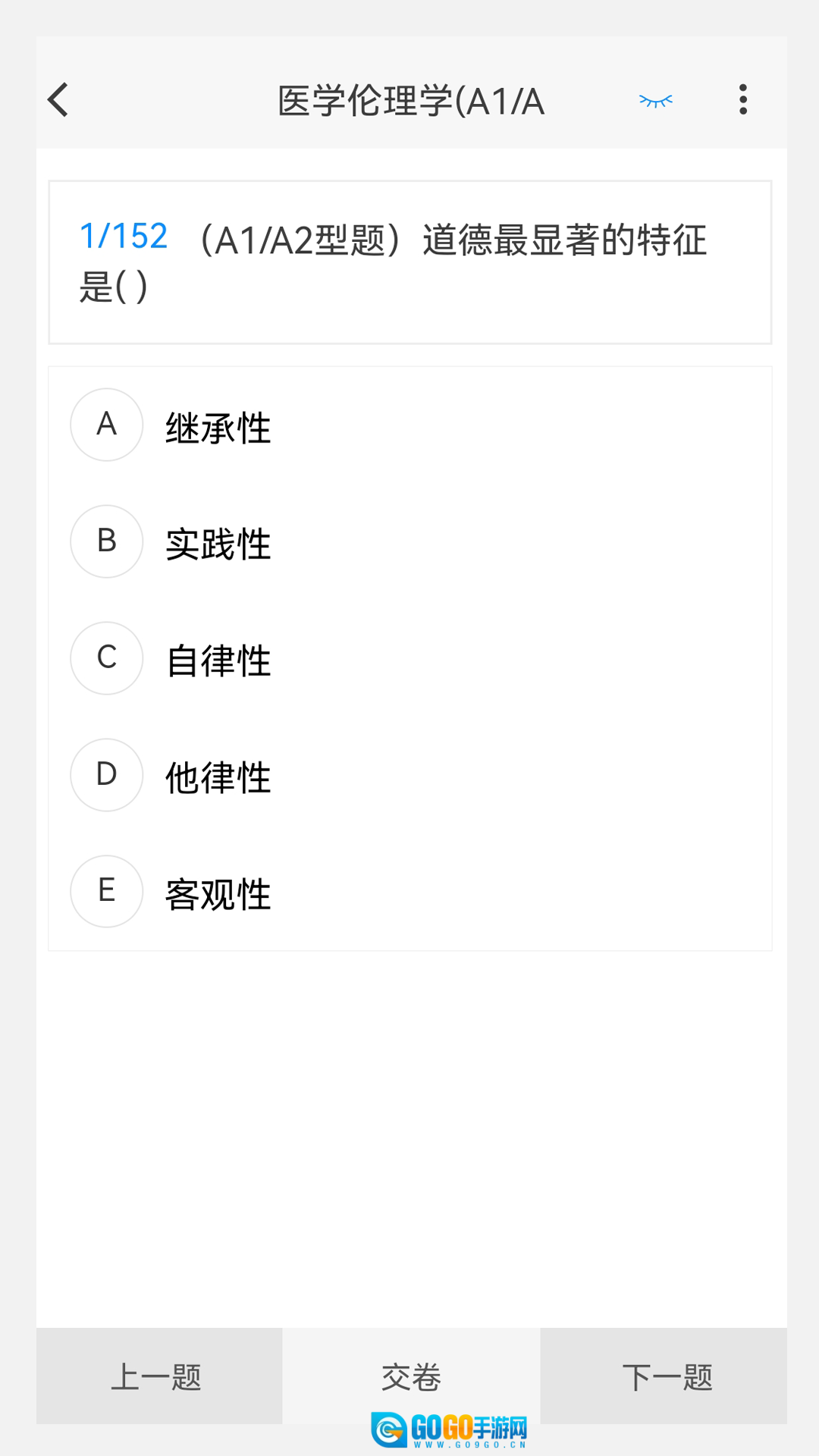This screenshot has height=1456, width=819.
Task: Select option B radio circle
Action: point(107,541)
